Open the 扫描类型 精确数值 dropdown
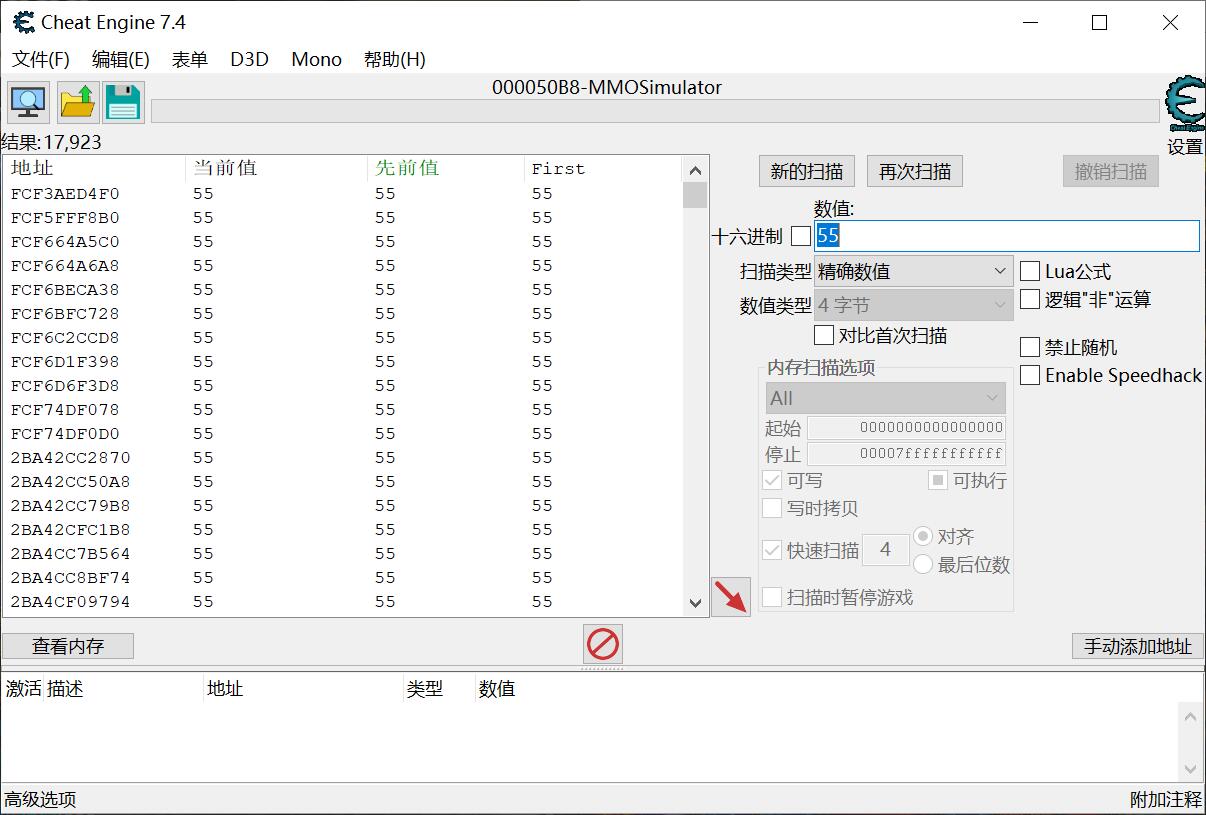The width and height of the screenshot is (1206, 815). coord(914,271)
